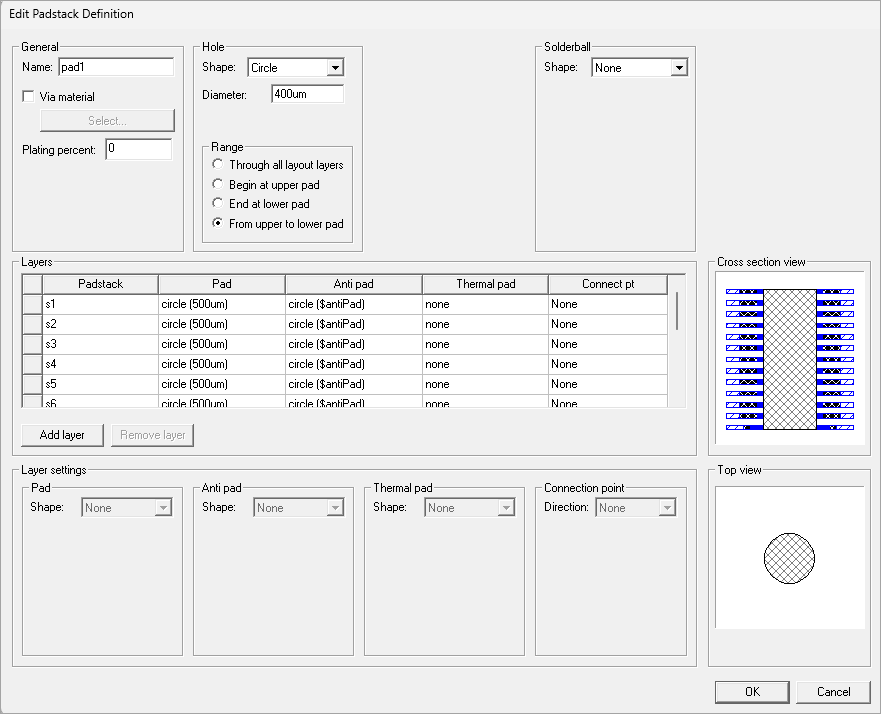This screenshot has height=714, width=881.
Task: Click the Anti pad cell in row s3
Action: pyautogui.click(x=354, y=344)
